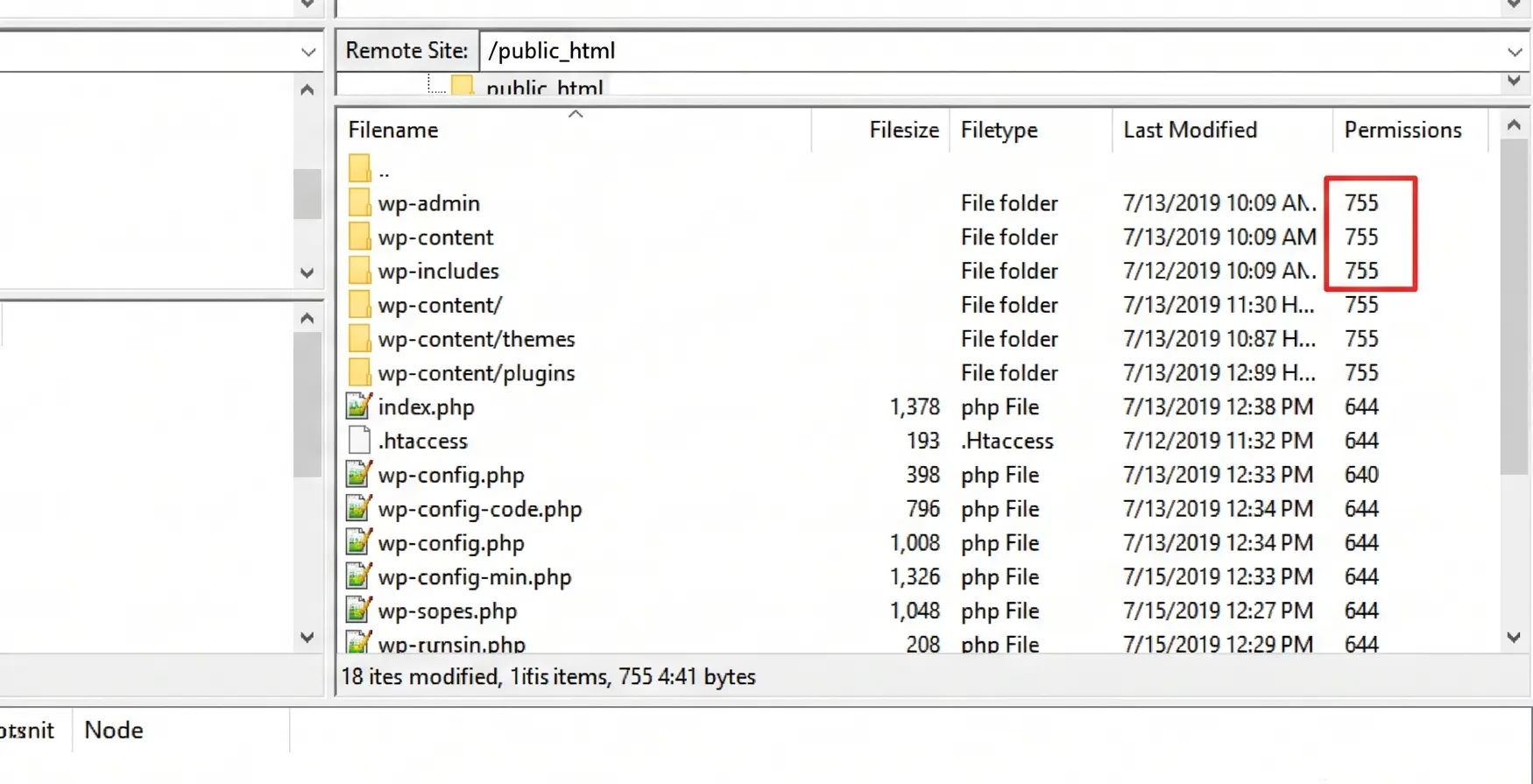Click the Filename sort direction arrow
The image size is (1533, 784).
(x=576, y=114)
